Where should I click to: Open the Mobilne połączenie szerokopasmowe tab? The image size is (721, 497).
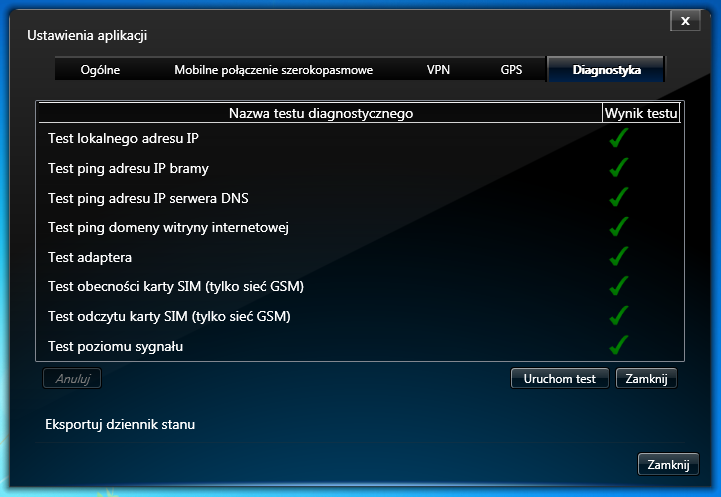point(273,70)
